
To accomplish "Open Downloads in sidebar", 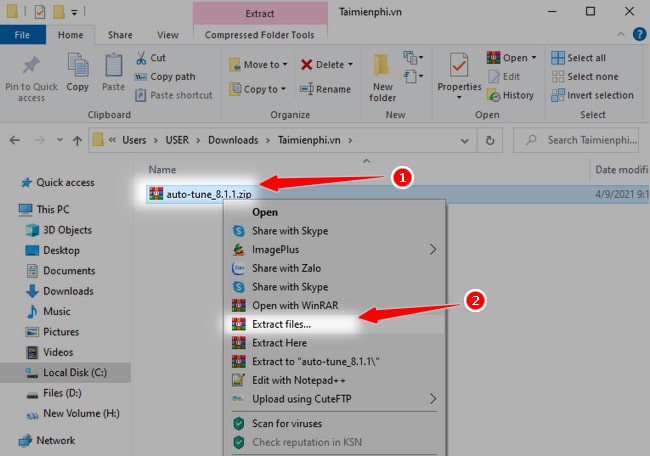I will pos(60,291).
